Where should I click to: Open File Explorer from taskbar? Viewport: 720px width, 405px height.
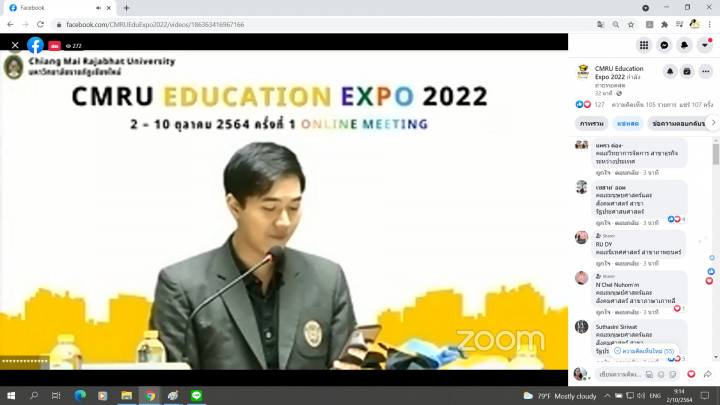click(126, 395)
